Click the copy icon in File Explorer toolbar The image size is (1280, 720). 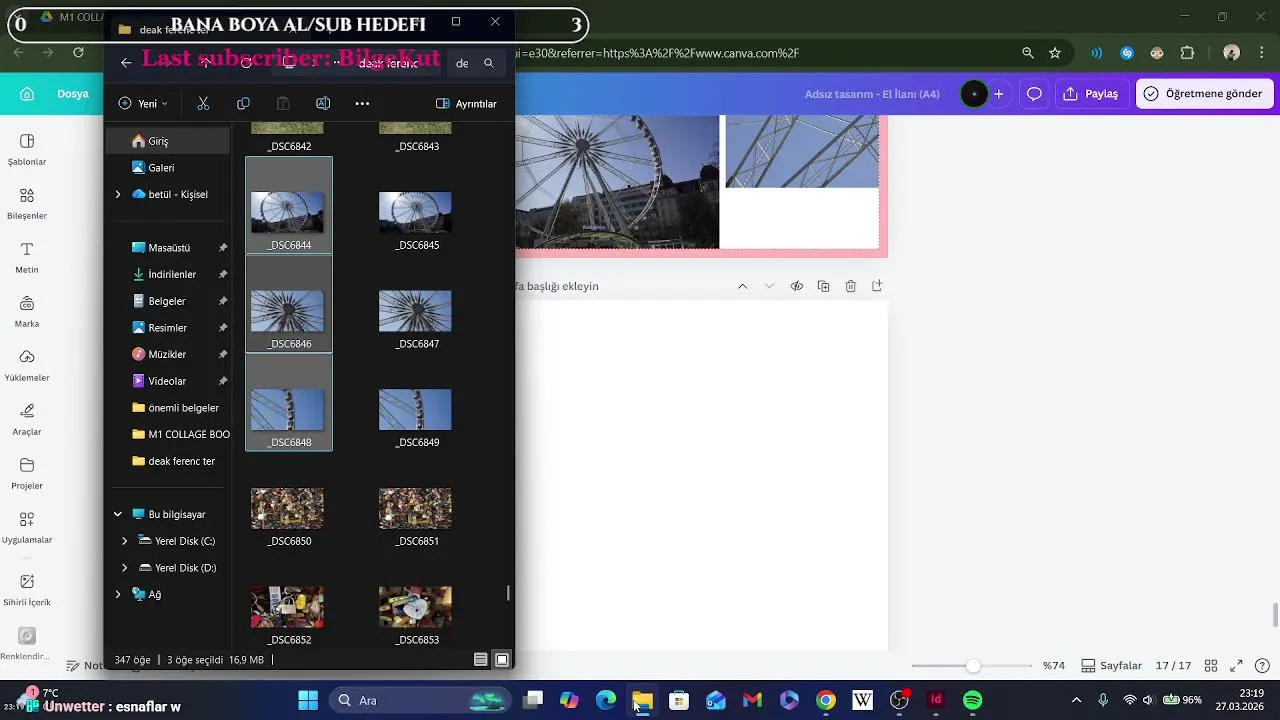pyautogui.click(x=243, y=103)
